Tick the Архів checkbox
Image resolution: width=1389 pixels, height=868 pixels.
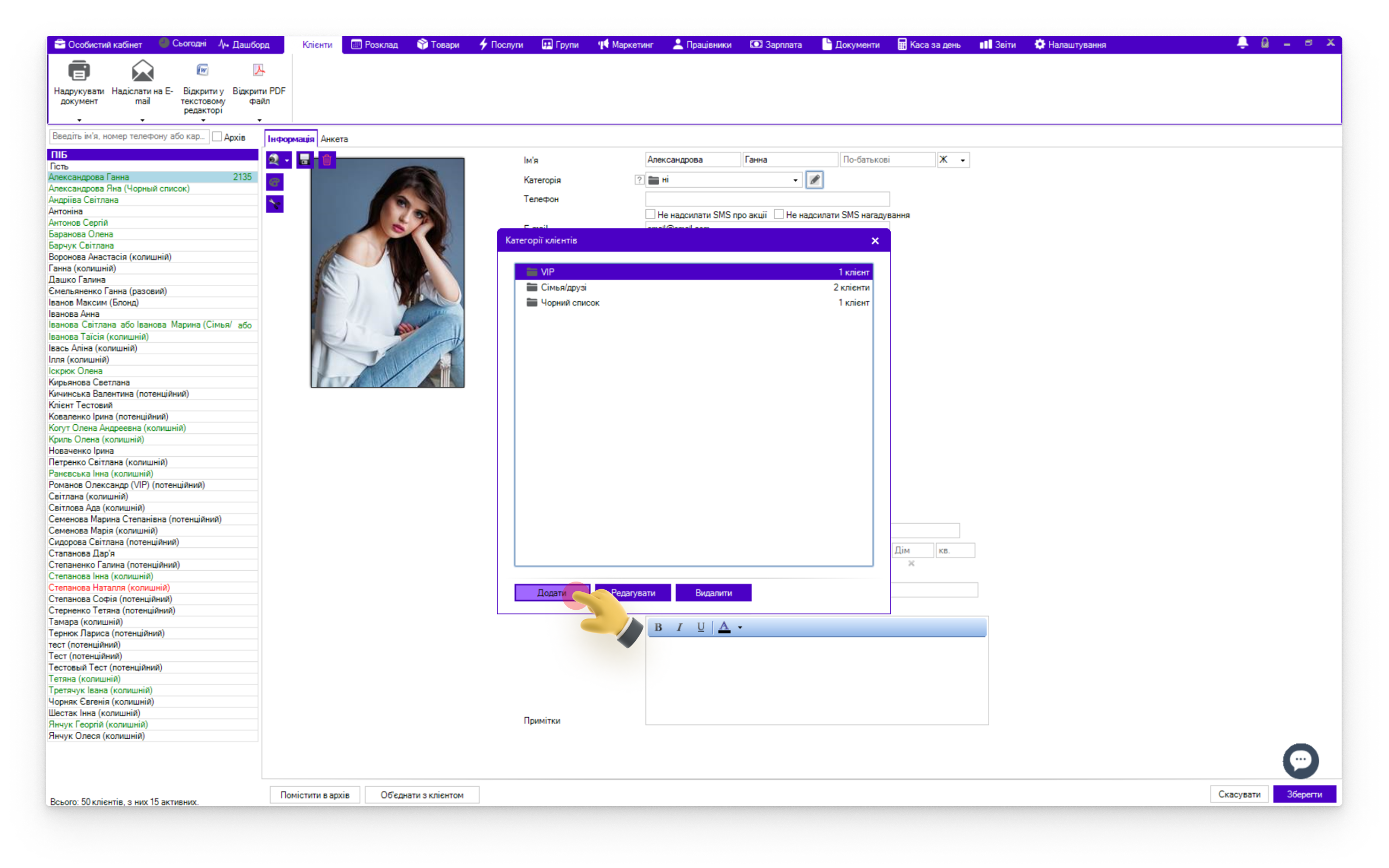pos(217,137)
